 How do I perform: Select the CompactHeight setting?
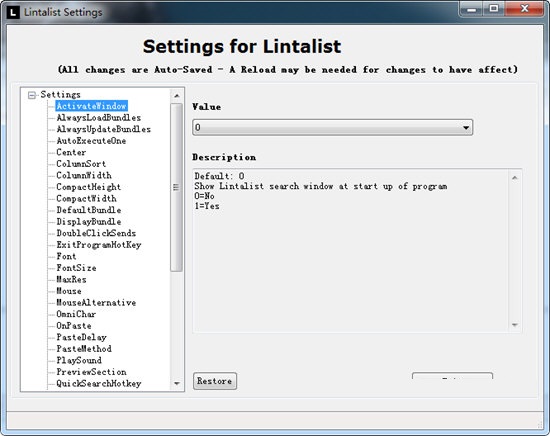(88, 187)
